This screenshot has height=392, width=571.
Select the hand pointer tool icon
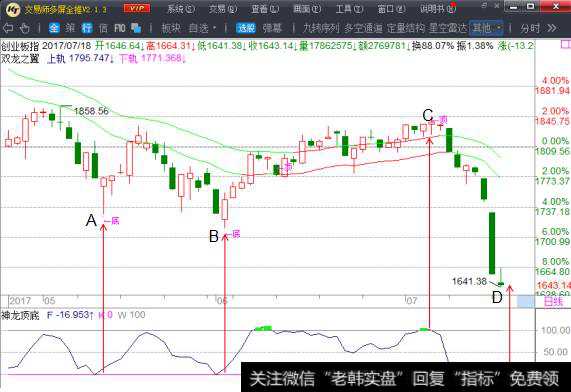pos(24,28)
